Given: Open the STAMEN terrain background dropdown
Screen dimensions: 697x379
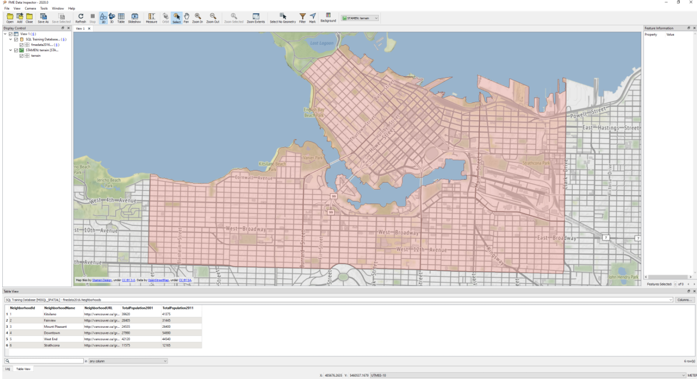Looking at the screenshot, I should (x=360, y=18).
